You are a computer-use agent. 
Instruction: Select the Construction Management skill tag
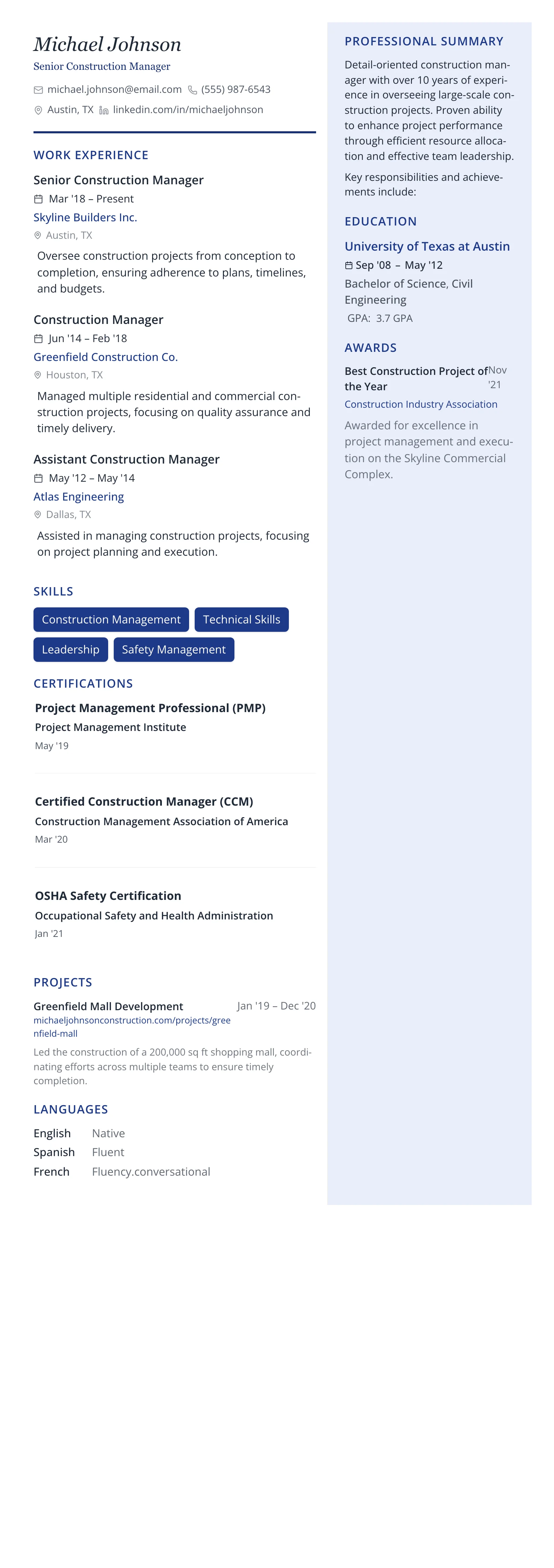pyautogui.click(x=111, y=619)
